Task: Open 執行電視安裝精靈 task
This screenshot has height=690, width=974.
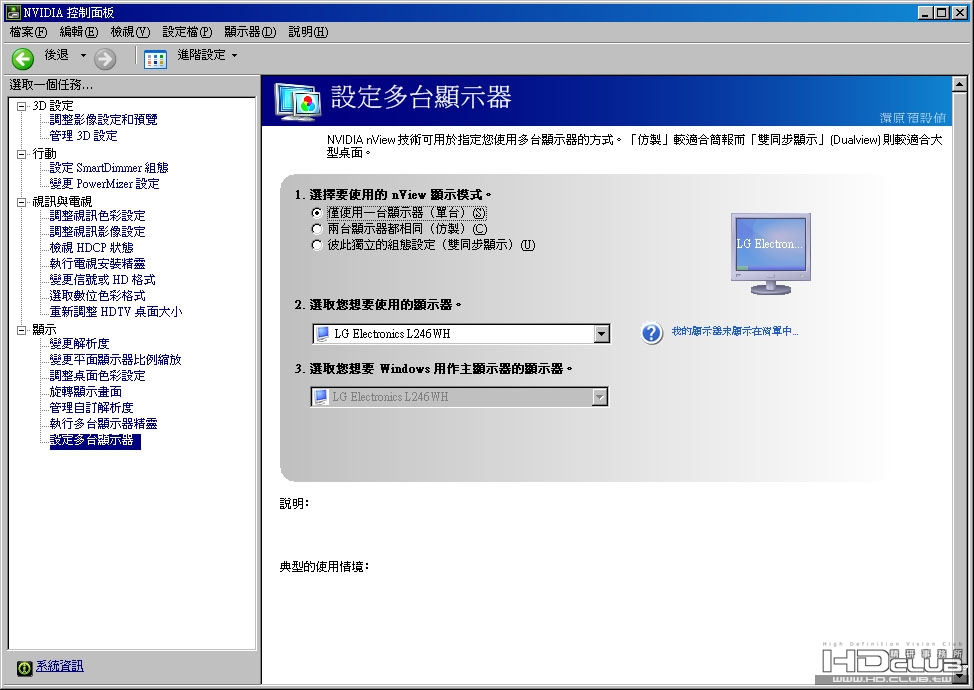Action: coord(98,264)
